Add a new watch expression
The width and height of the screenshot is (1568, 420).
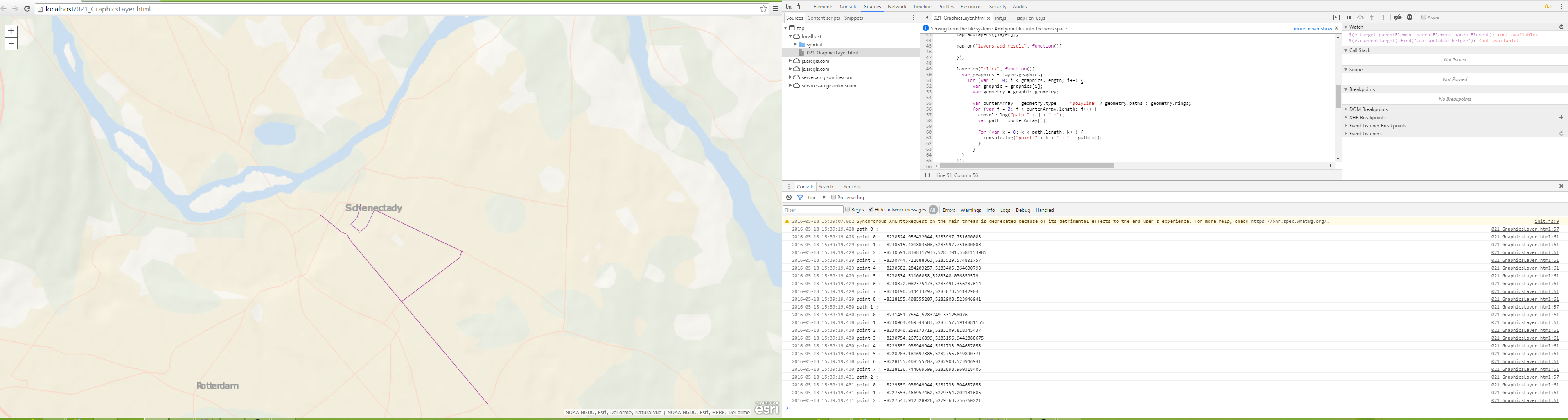[1550, 27]
